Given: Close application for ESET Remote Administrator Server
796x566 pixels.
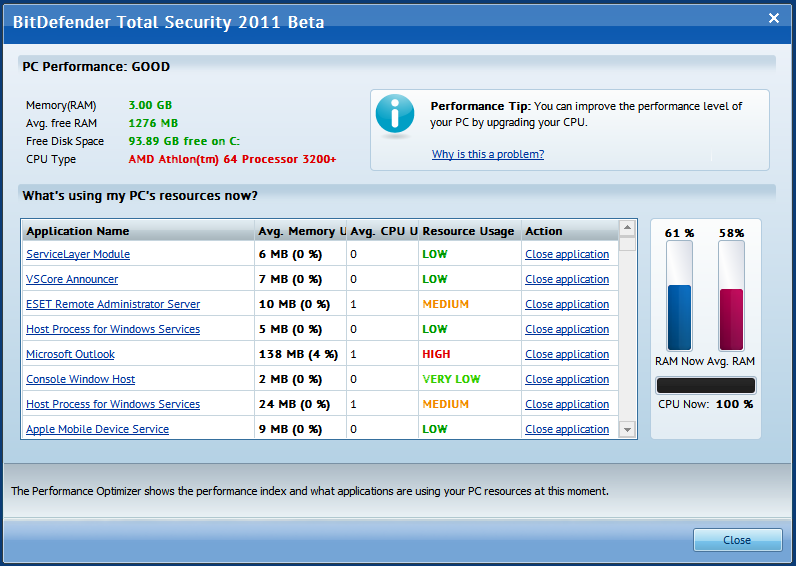Looking at the screenshot, I should (567, 304).
